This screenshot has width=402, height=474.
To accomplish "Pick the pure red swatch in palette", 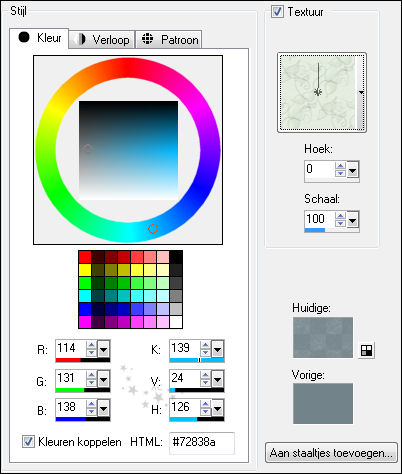I will 85,257.
